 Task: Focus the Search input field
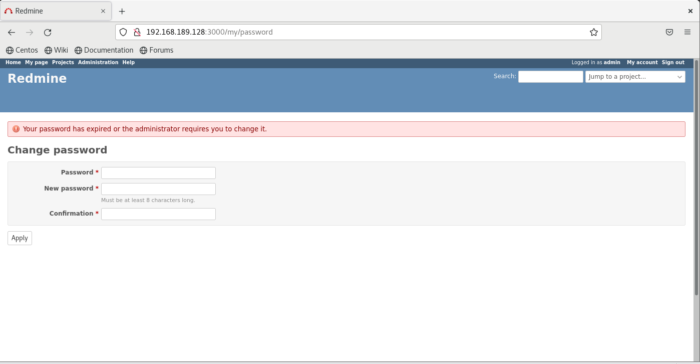[x=550, y=77]
